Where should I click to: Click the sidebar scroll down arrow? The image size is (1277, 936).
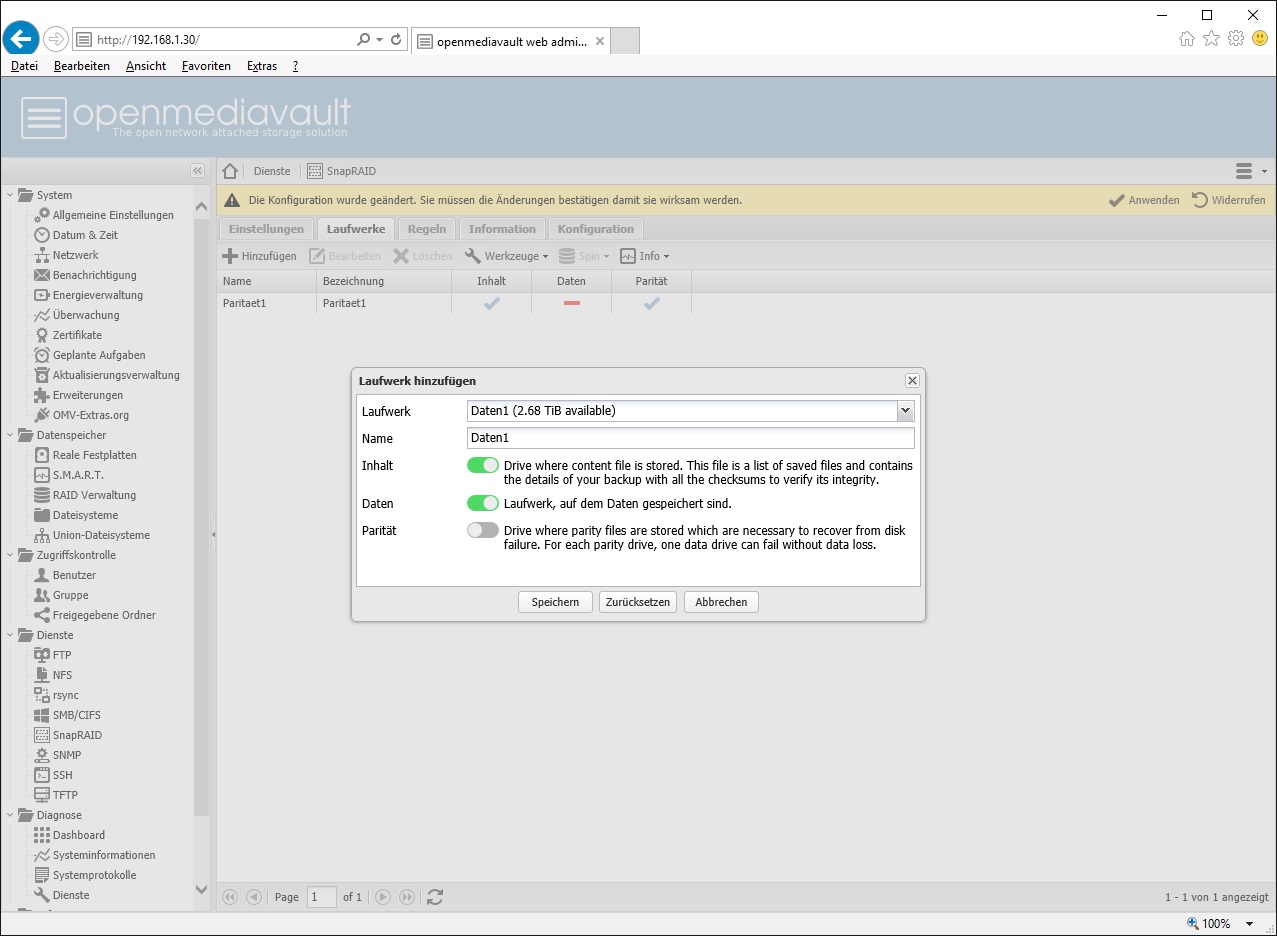click(x=201, y=890)
